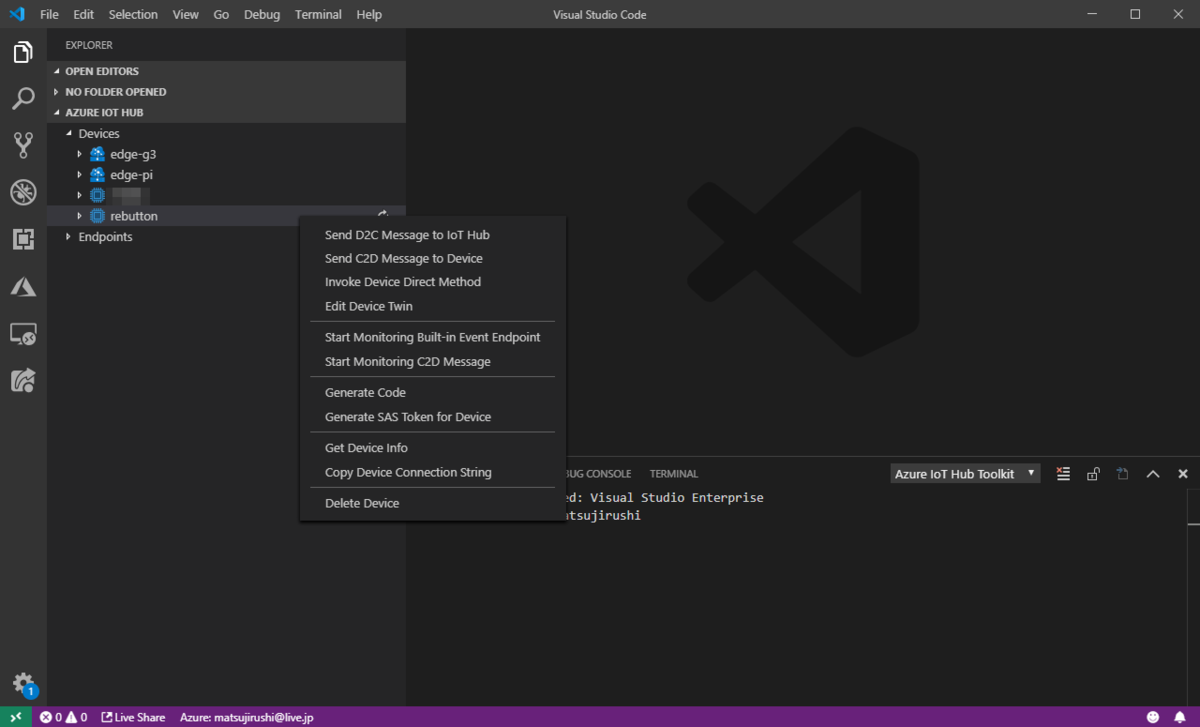Open the View menu

185,14
